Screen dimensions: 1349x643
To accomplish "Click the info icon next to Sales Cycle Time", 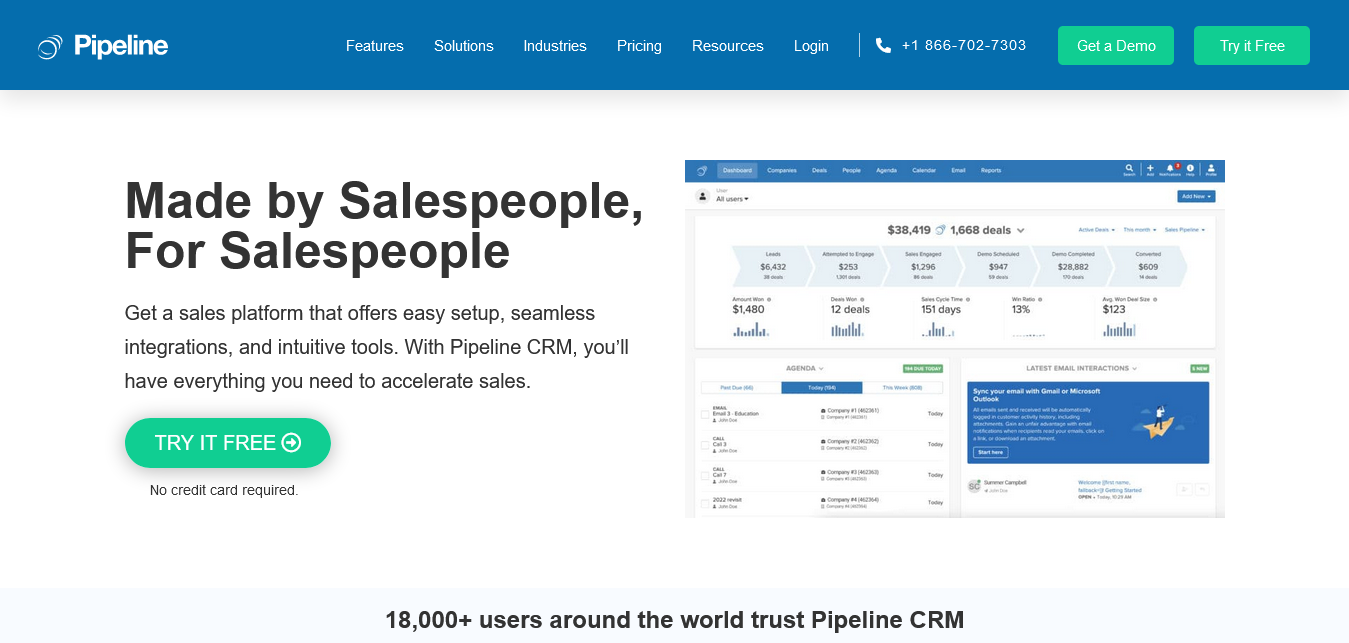I will pos(967,299).
